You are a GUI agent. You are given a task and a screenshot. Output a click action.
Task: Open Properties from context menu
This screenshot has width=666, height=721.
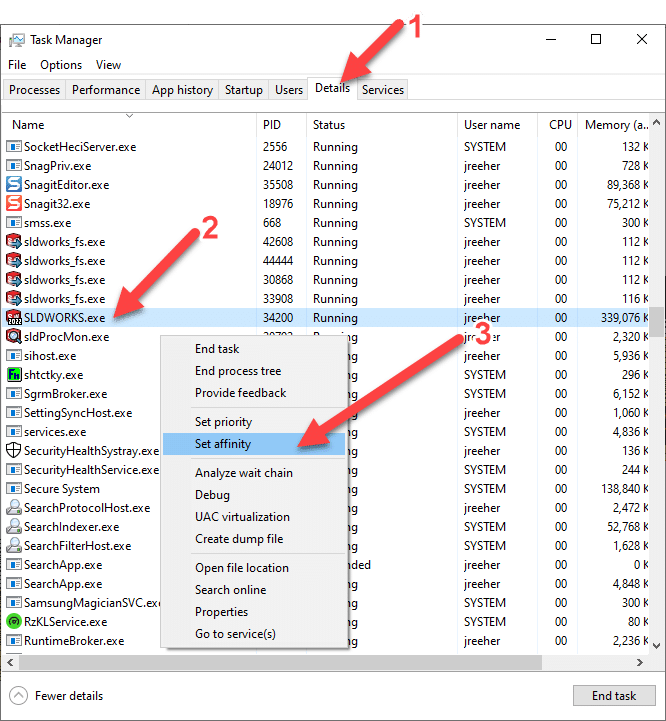254,612
